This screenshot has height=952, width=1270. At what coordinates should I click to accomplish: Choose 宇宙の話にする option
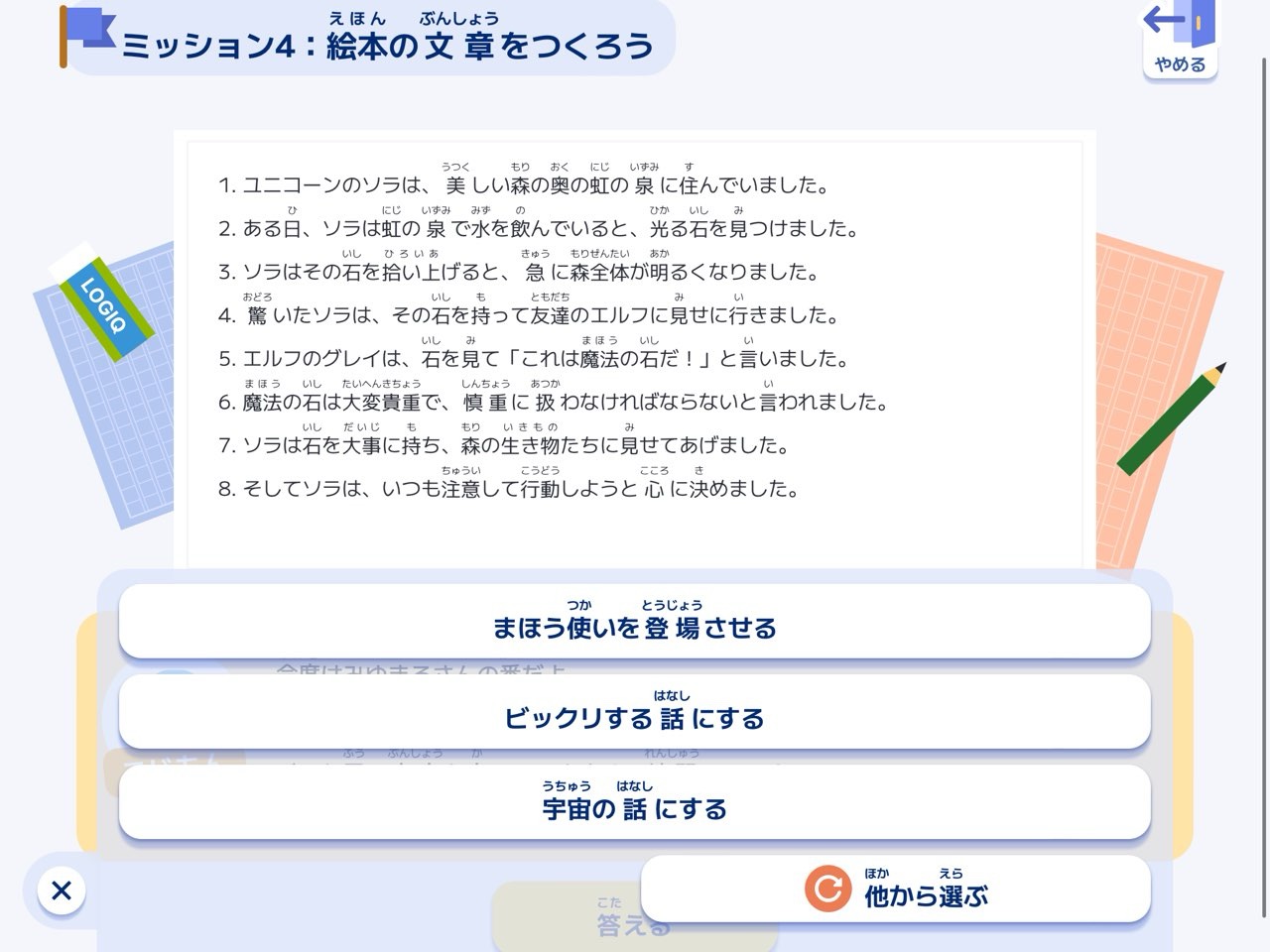pyautogui.click(x=634, y=801)
